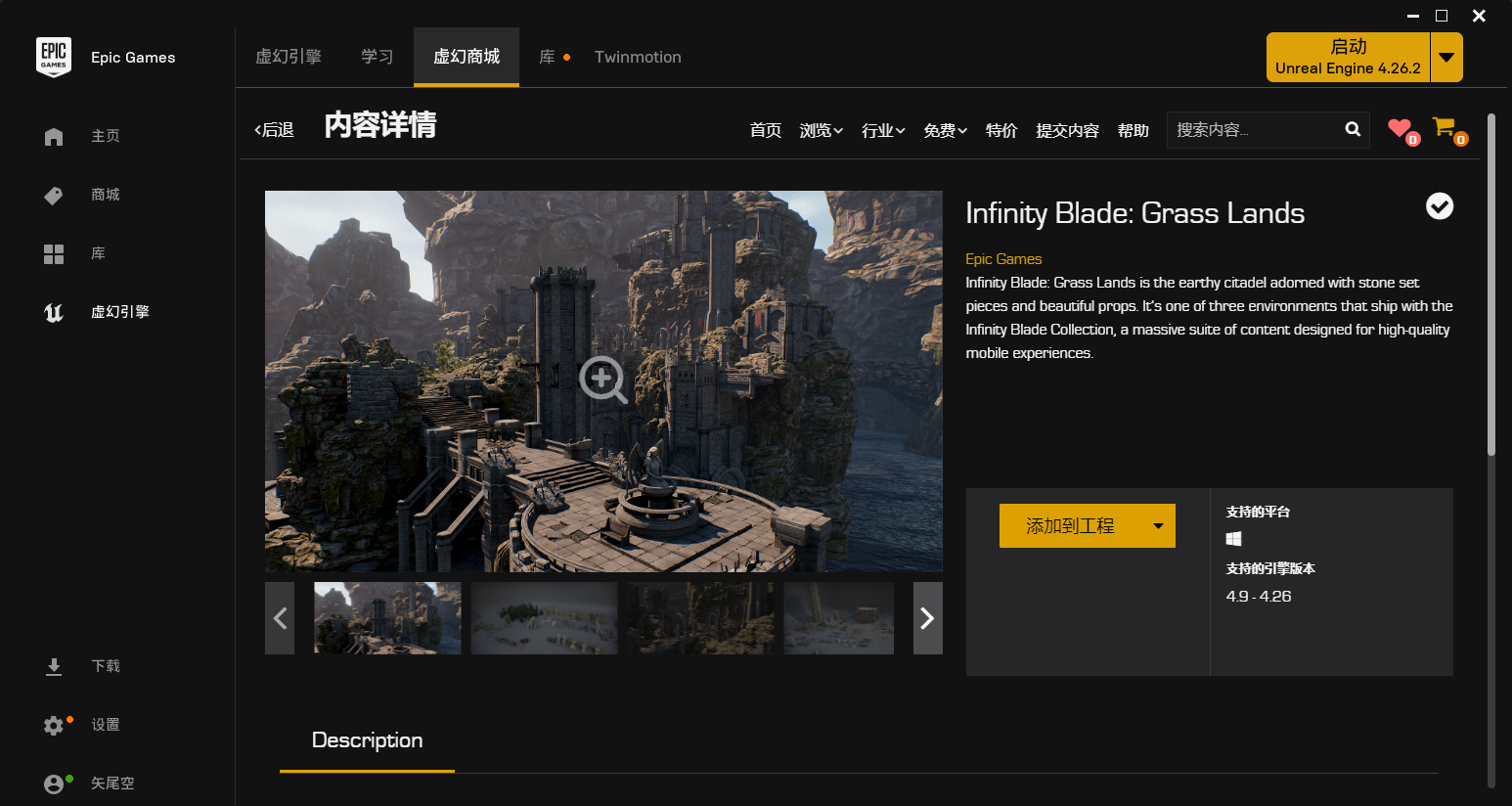Expand the engine version dropdown next to 启动
This screenshot has height=806, width=1512.
point(1446,57)
